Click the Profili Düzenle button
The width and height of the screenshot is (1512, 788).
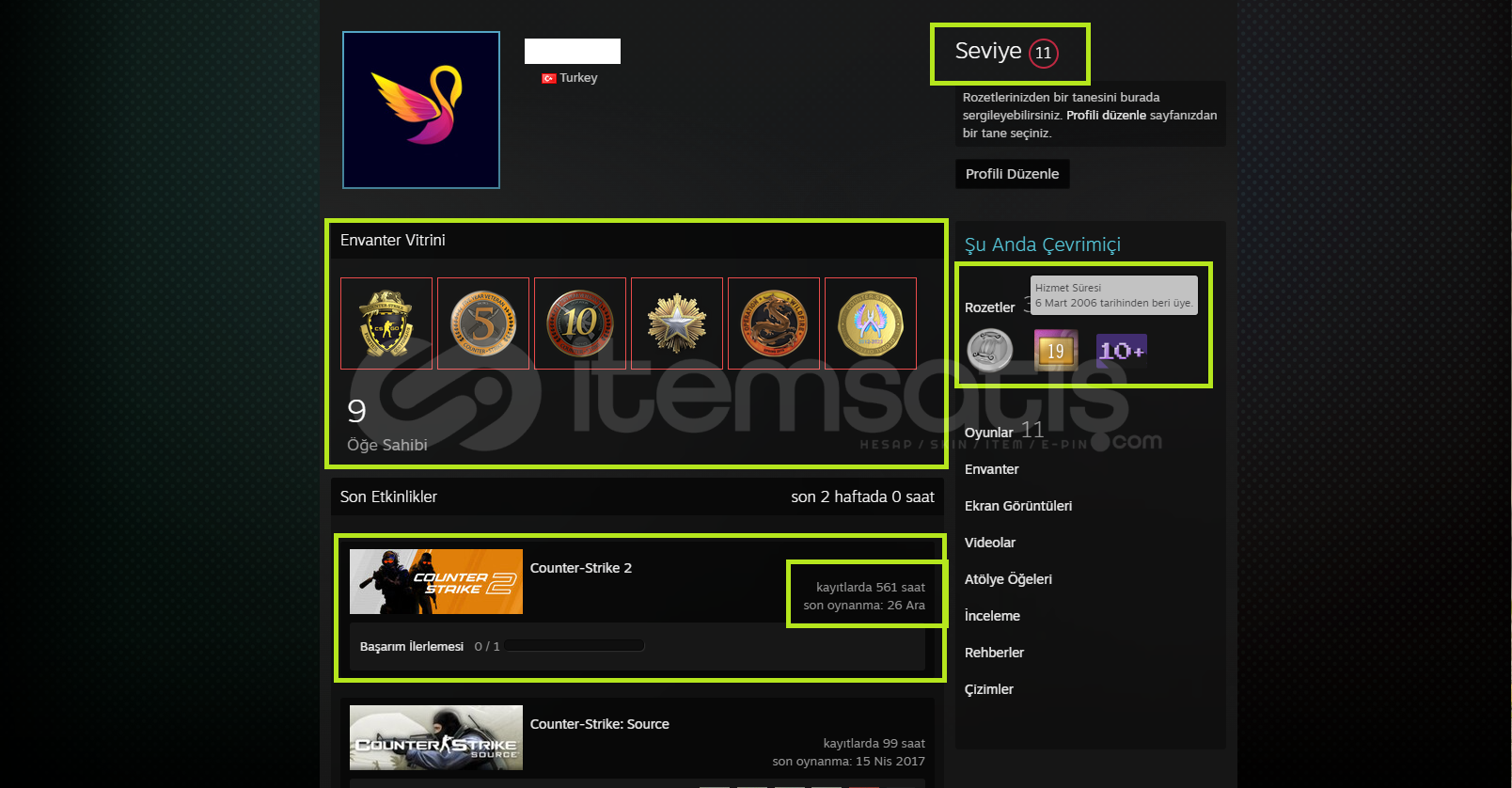tap(1013, 174)
